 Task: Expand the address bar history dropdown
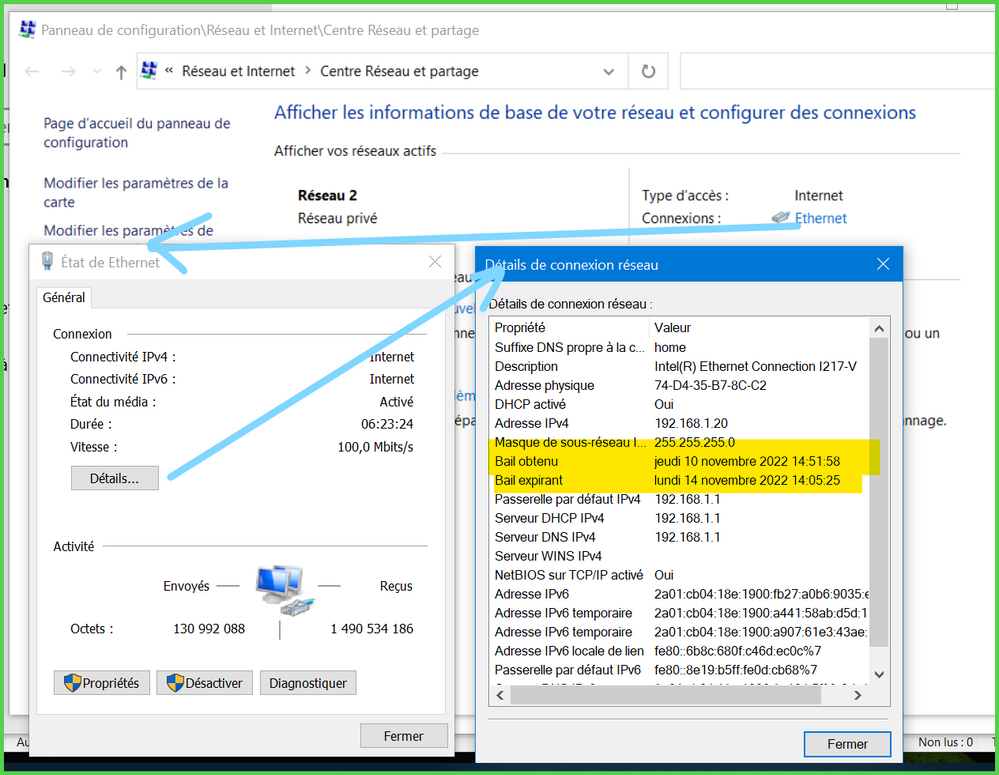pos(608,71)
